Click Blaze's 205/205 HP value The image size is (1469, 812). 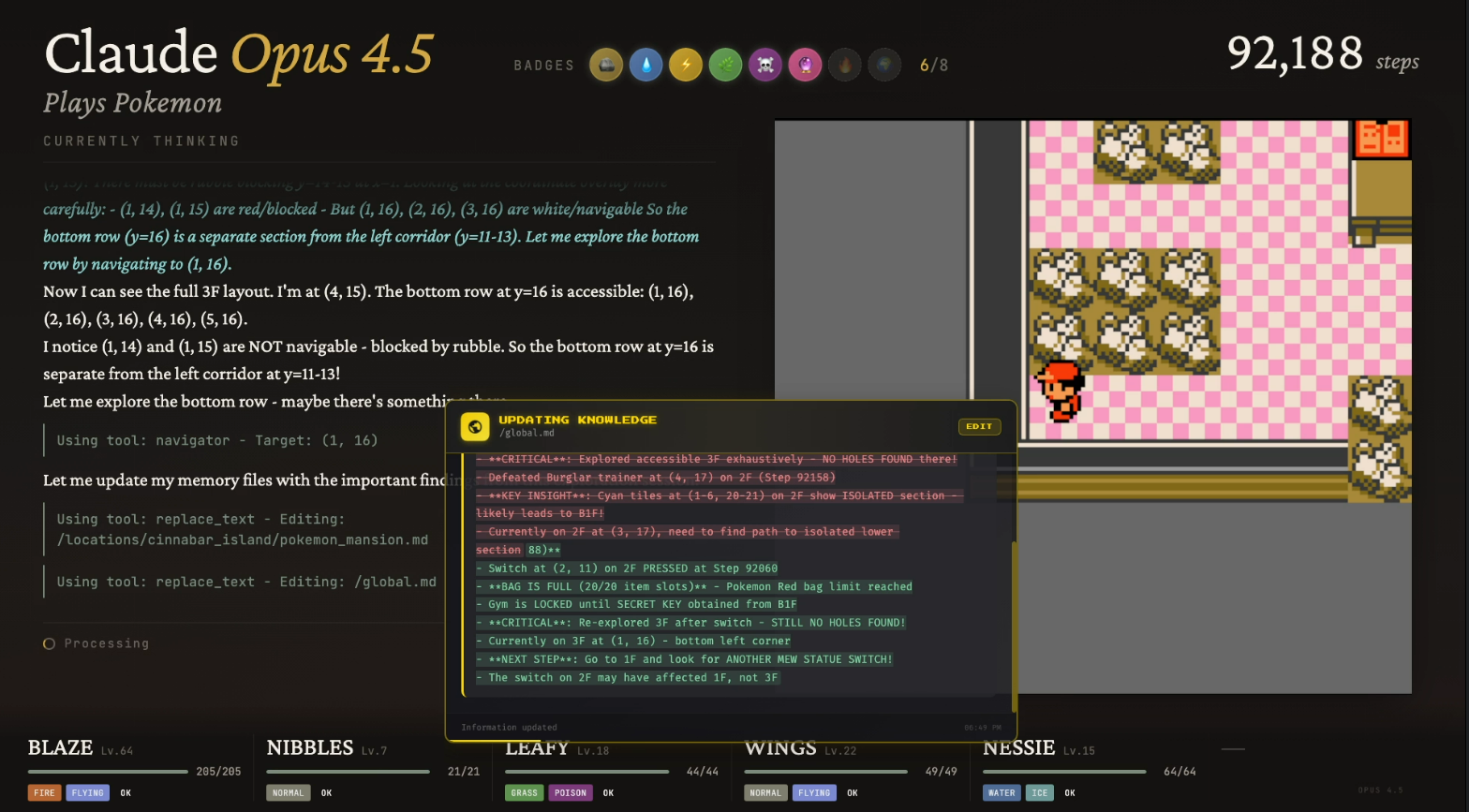pos(218,772)
